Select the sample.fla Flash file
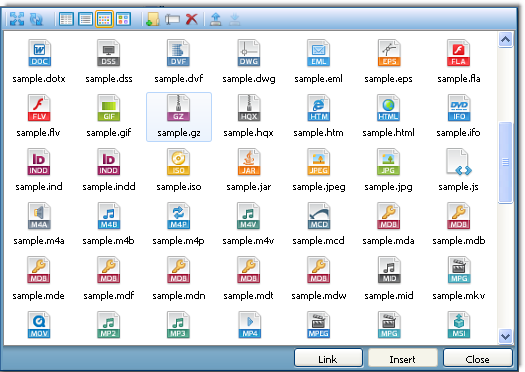 pos(459,62)
